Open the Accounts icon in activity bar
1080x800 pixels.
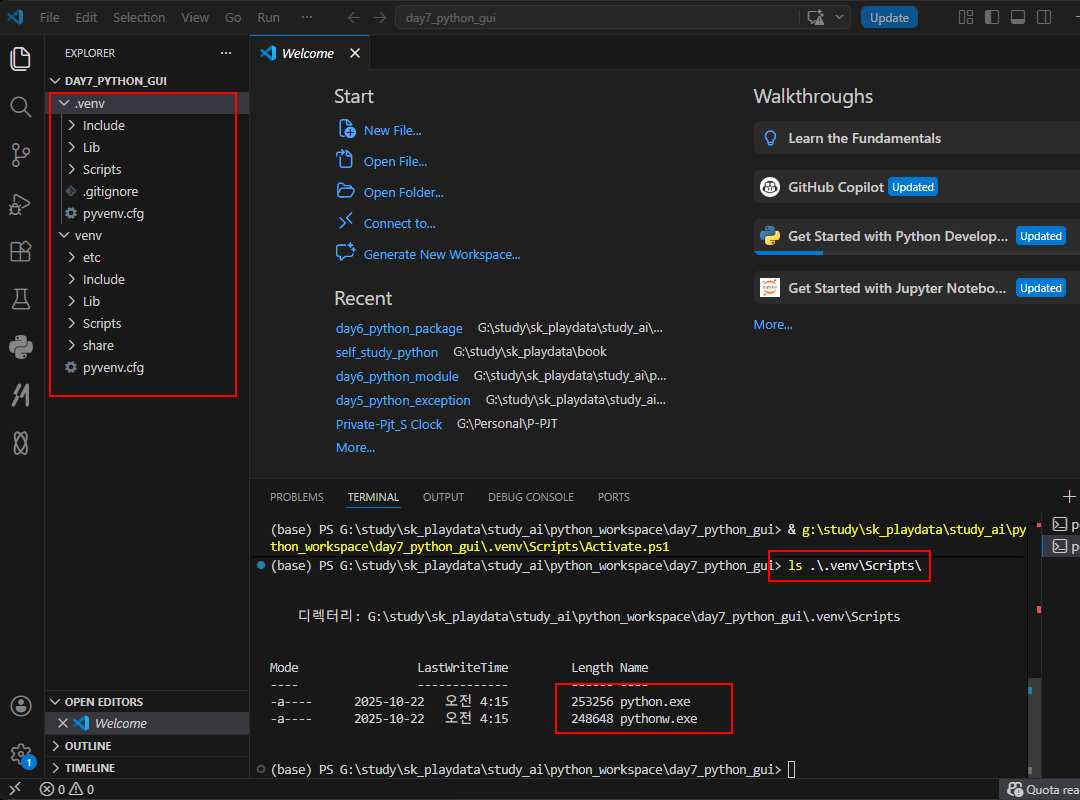pos(21,706)
